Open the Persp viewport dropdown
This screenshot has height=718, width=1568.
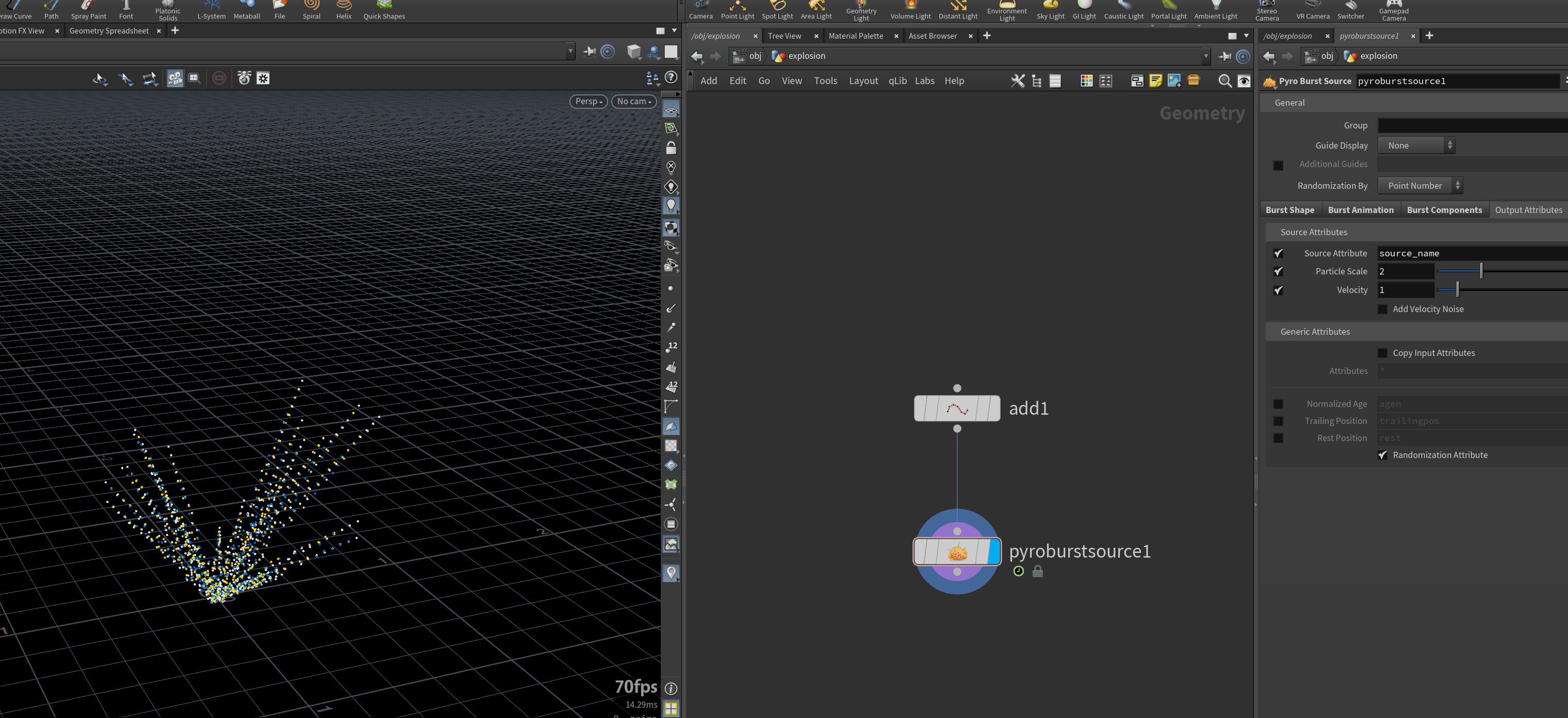588,102
